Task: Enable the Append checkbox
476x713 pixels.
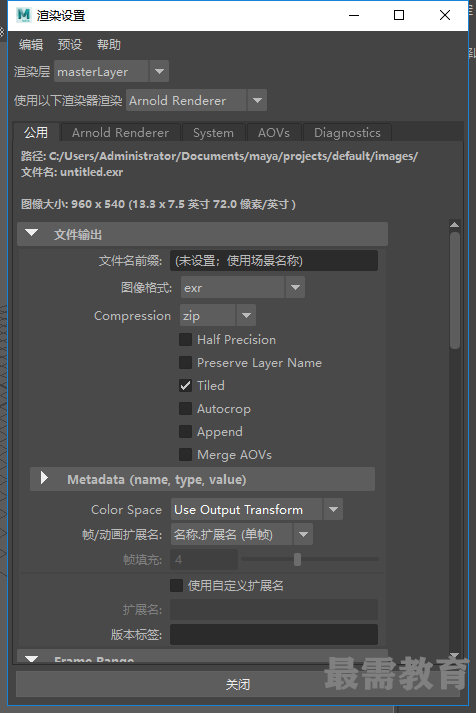Action: [x=185, y=432]
